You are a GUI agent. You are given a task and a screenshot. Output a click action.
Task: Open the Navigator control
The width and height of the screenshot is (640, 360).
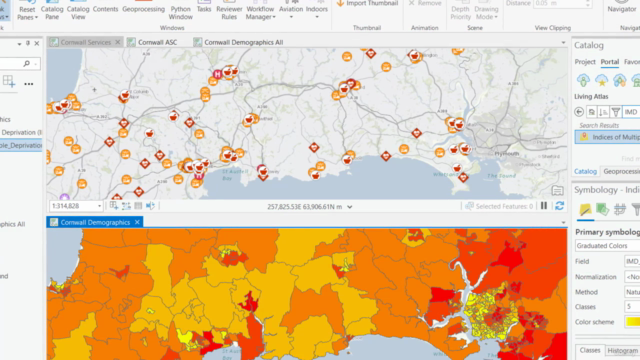coord(622,7)
